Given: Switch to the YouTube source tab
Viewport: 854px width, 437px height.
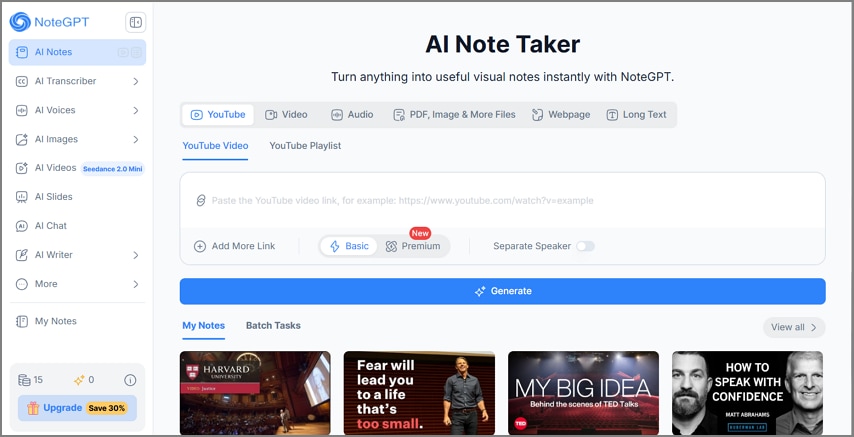Looking at the screenshot, I should click(218, 115).
